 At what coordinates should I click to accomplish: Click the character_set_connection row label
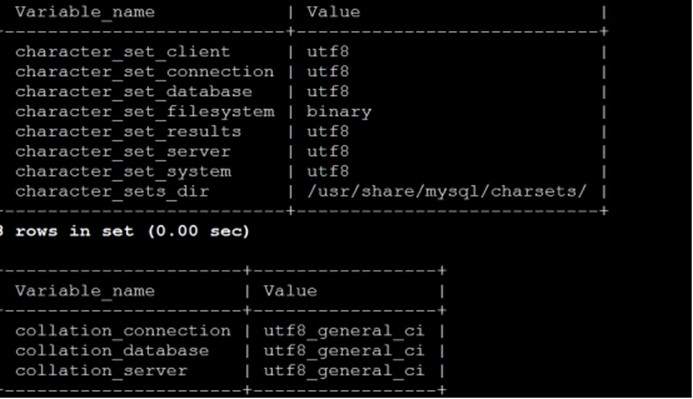pos(145,72)
